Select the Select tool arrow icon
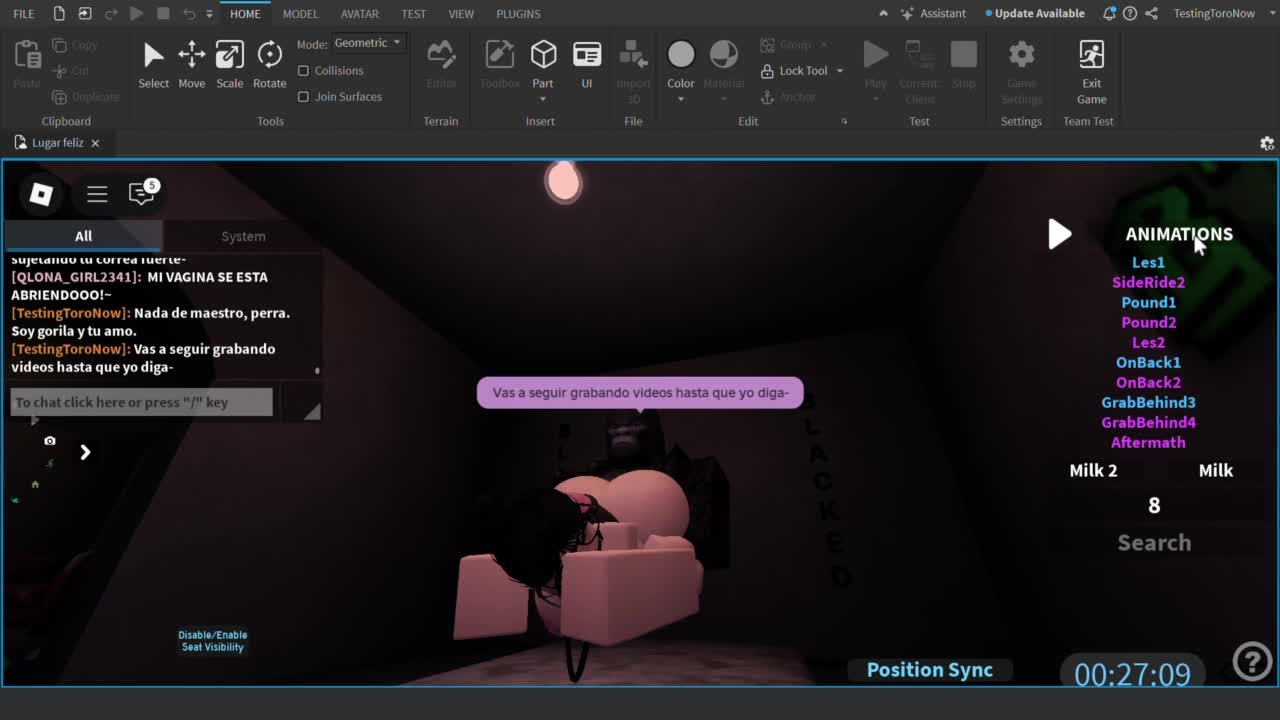 [153, 55]
